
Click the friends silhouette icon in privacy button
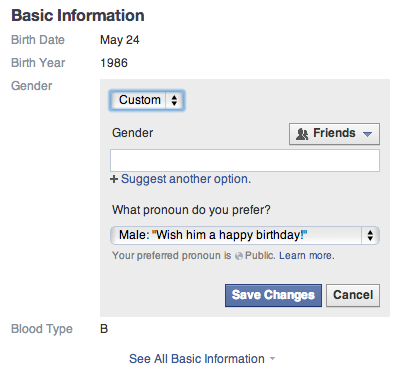coord(302,134)
